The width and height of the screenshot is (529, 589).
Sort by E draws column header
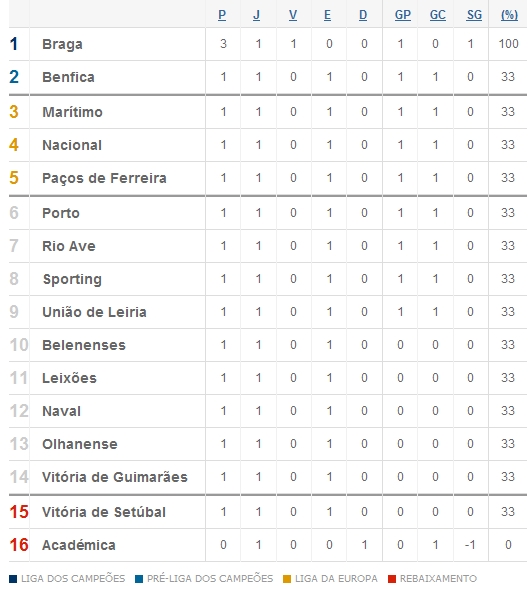click(327, 15)
